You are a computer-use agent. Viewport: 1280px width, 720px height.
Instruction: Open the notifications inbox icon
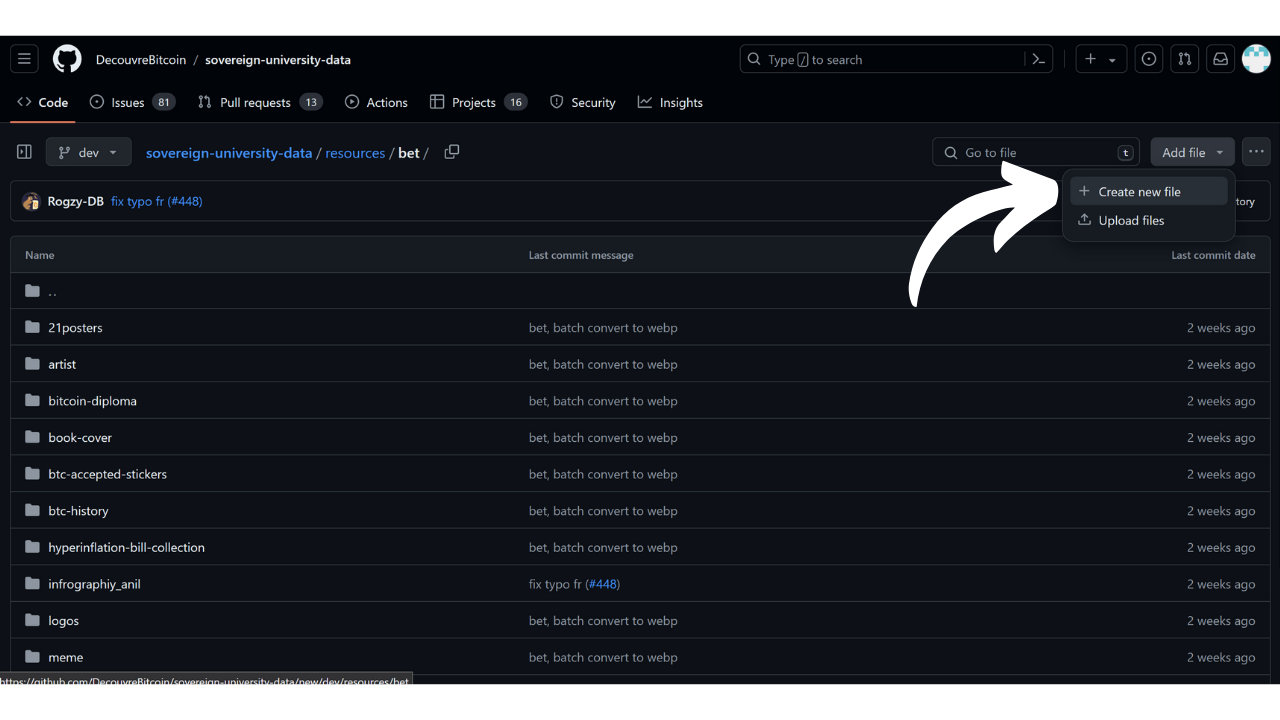click(x=1220, y=59)
